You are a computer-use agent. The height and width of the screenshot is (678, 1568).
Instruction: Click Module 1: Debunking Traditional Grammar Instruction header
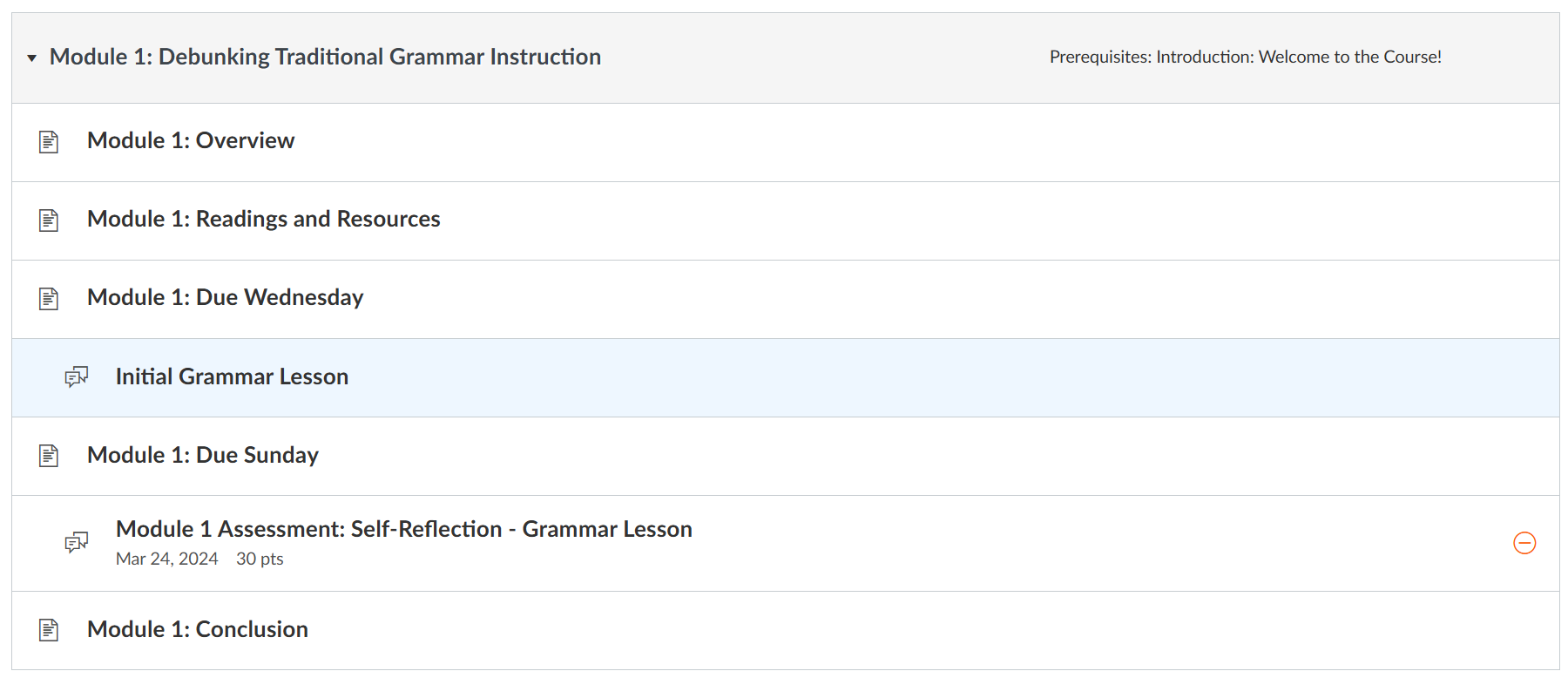tap(325, 57)
